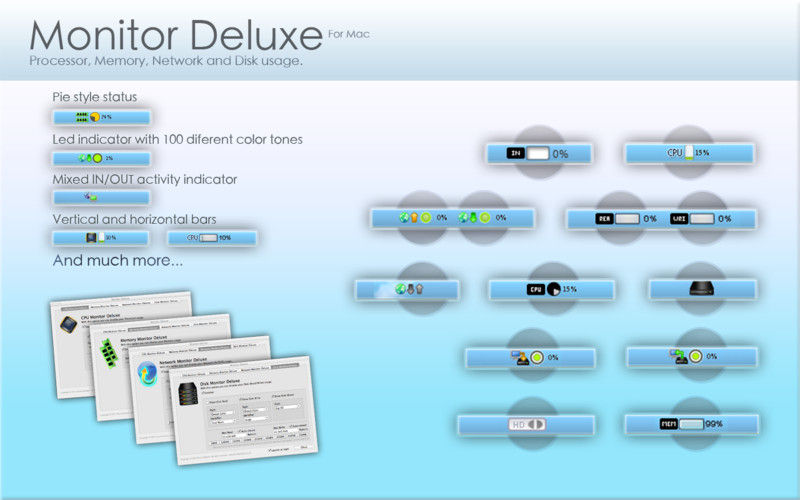Click the 0% value after the WRI bar
This screenshot has height=500, width=800.
[725, 218]
